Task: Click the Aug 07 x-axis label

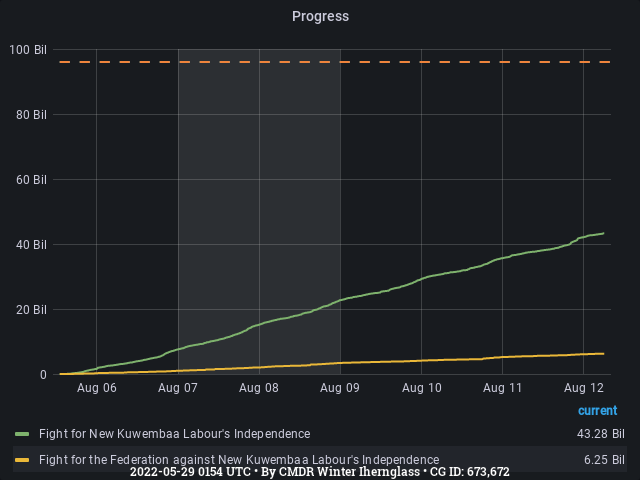Action: tap(178, 388)
